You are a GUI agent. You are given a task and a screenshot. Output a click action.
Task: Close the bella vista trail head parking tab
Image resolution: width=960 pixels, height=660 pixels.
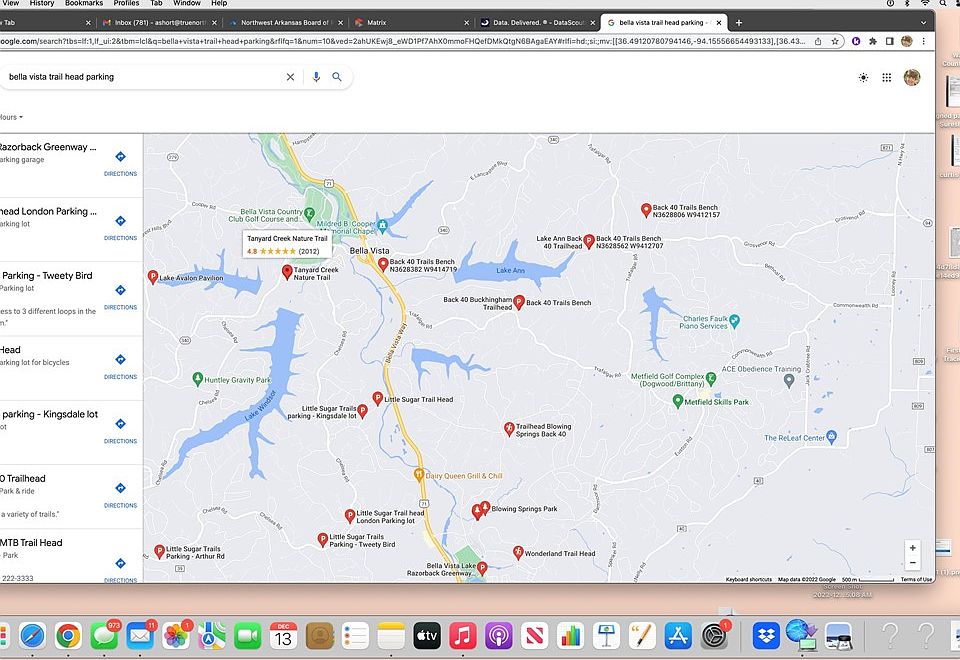[719, 23]
